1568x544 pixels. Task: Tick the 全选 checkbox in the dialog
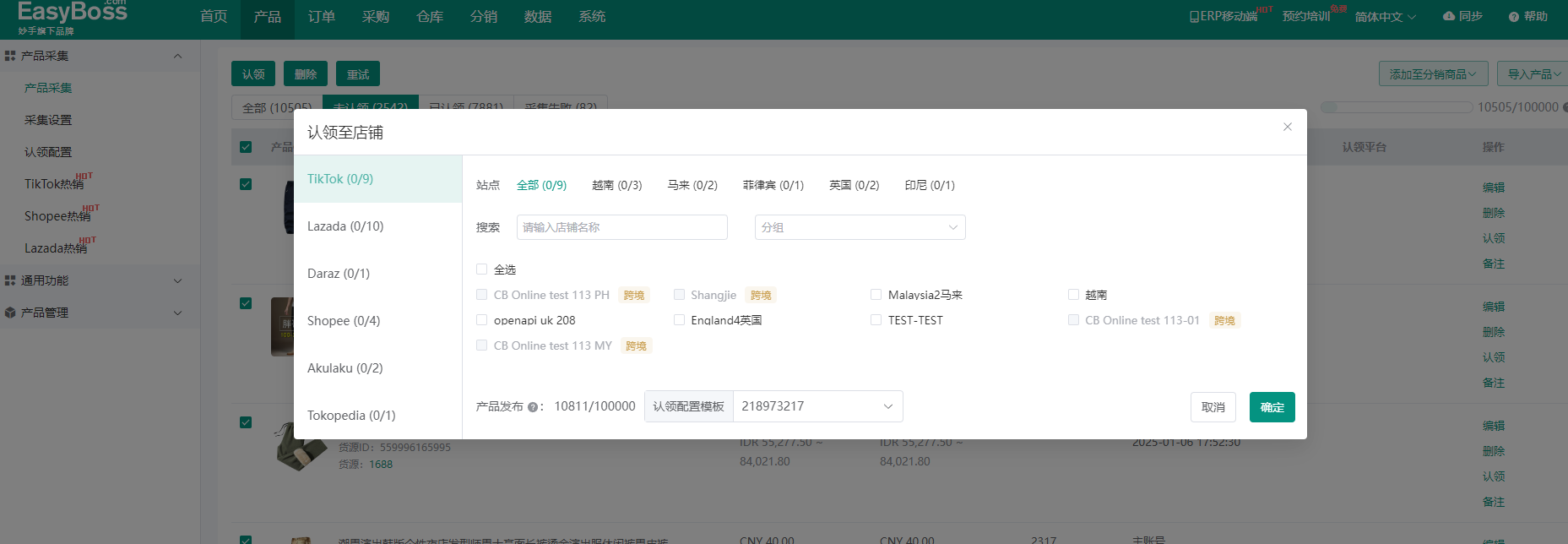coord(481,269)
